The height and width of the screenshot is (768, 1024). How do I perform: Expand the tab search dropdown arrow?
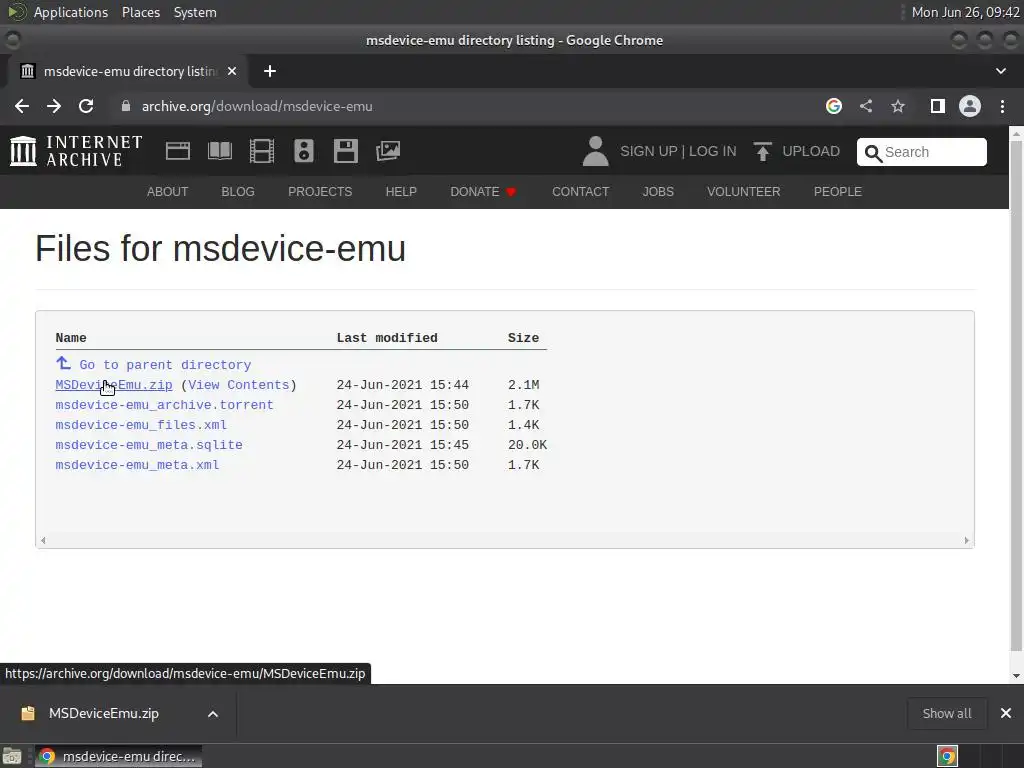point(1000,71)
